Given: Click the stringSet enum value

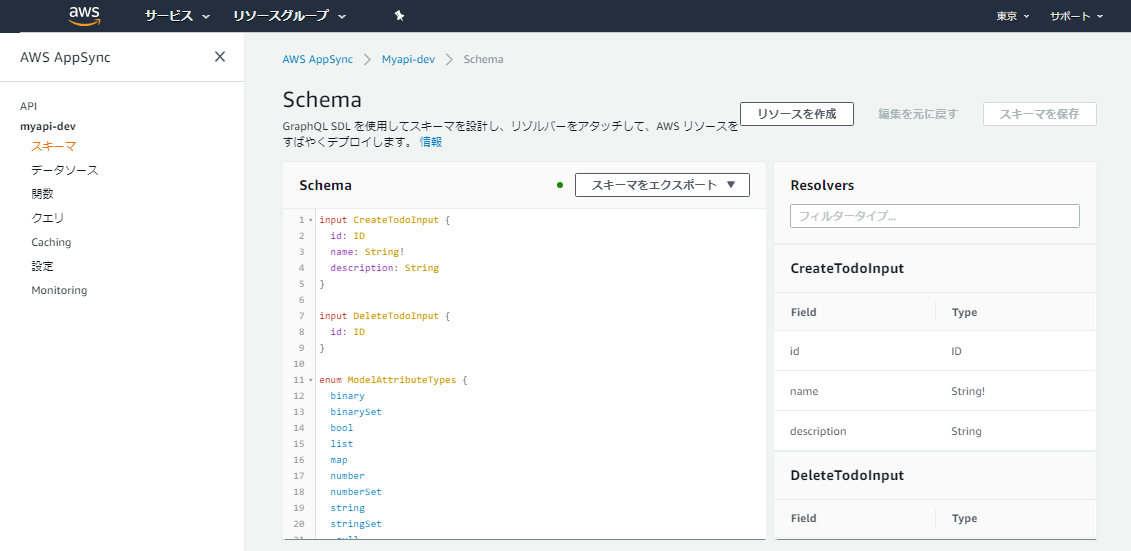Looking at the screenshot, I should pos(356,524).
